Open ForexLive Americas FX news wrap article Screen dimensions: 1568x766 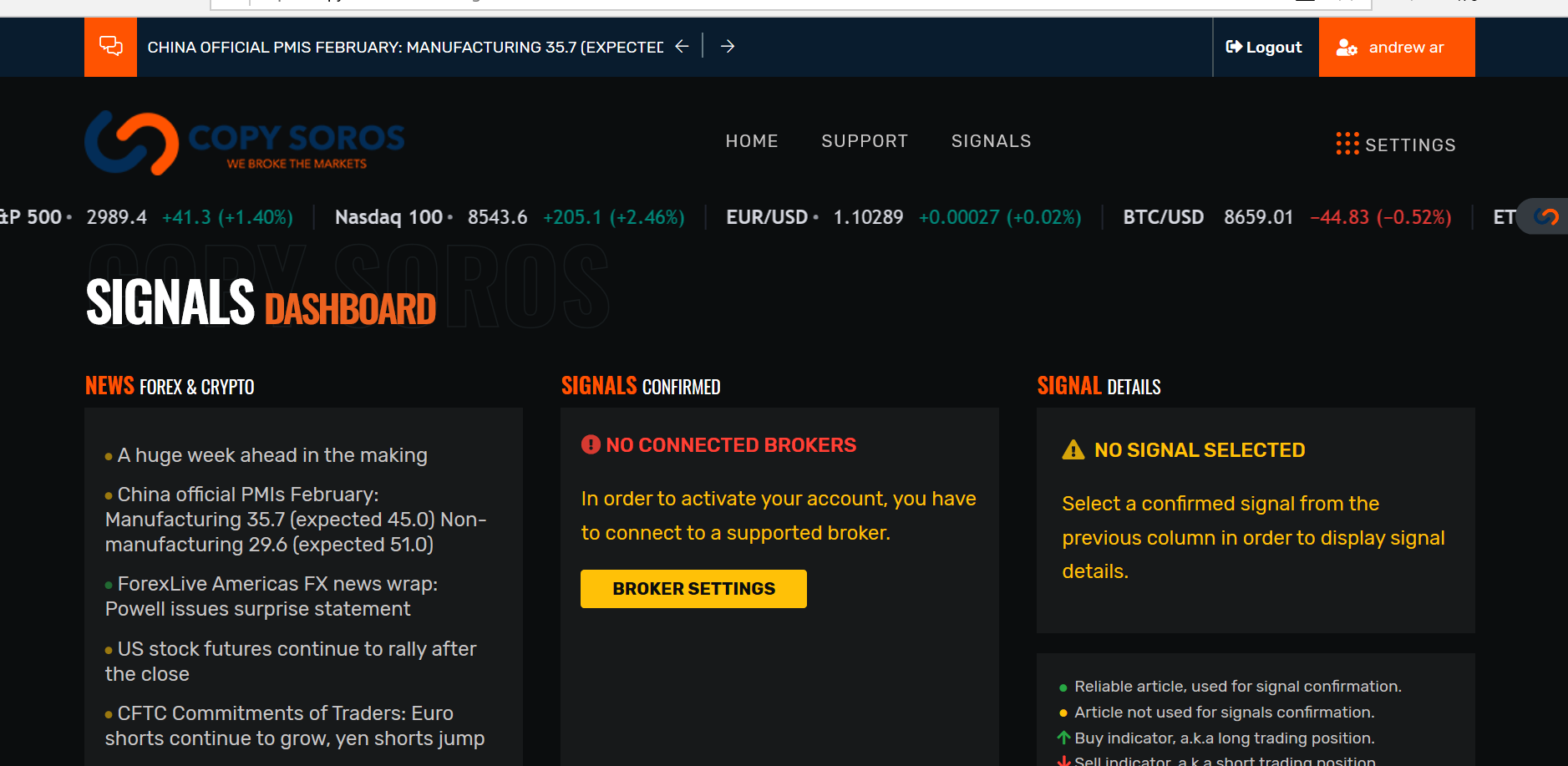point(271,596)
